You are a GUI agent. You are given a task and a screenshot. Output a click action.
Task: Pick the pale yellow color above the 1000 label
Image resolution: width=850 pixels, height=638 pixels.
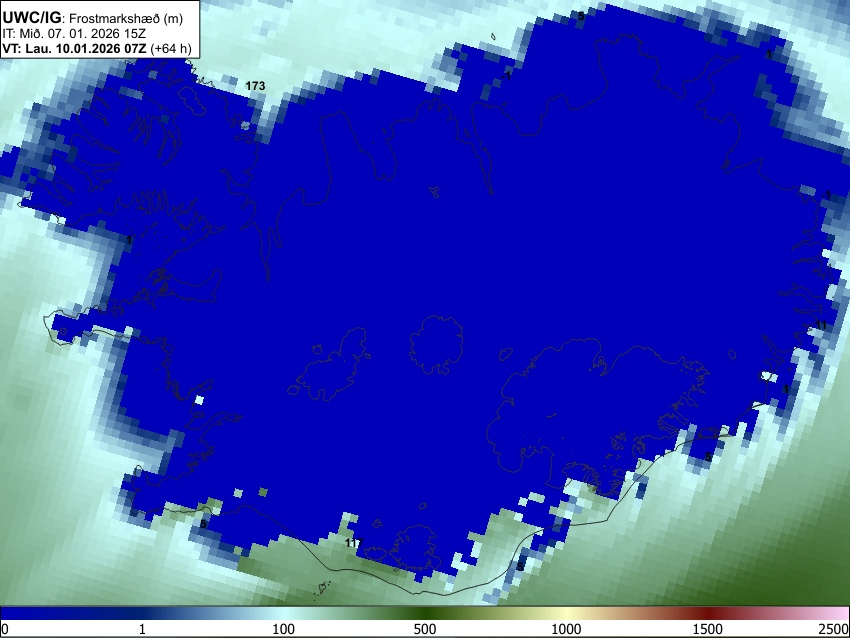pyautogui.click(x=566, y=614)
